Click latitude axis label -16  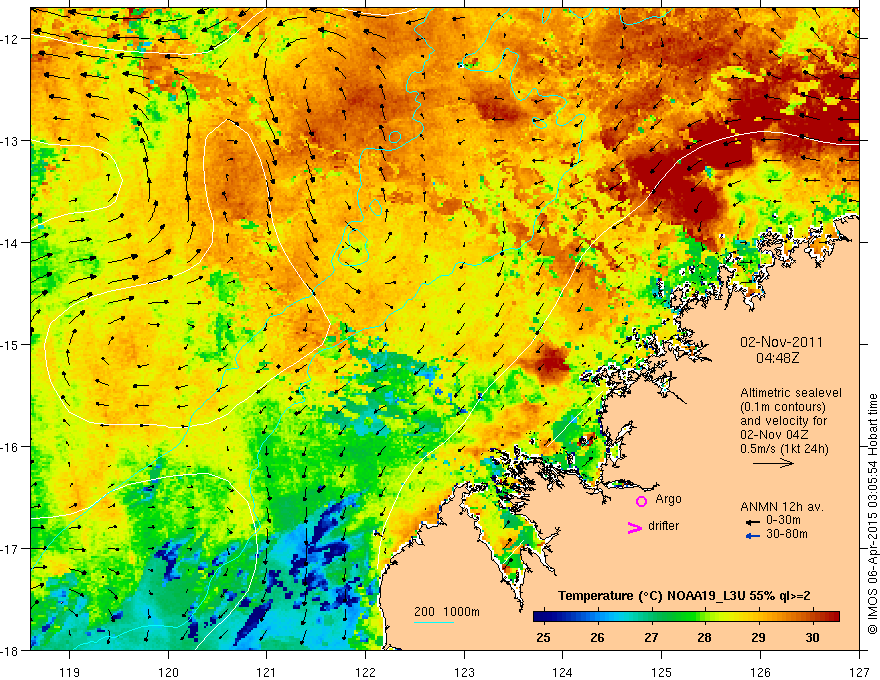[x=11, y=447]
